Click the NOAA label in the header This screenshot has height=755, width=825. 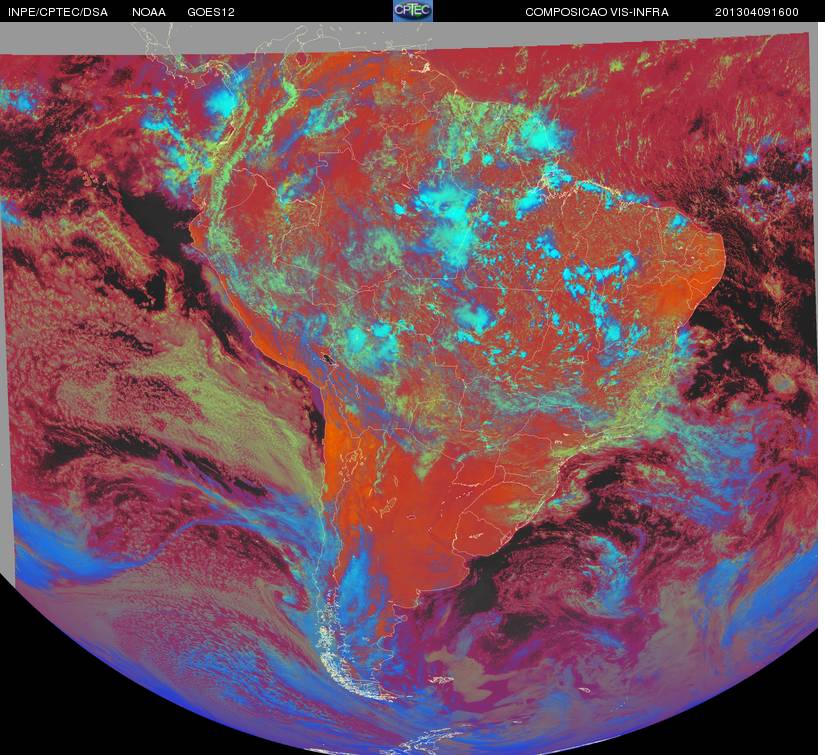(x=149, y=12)
